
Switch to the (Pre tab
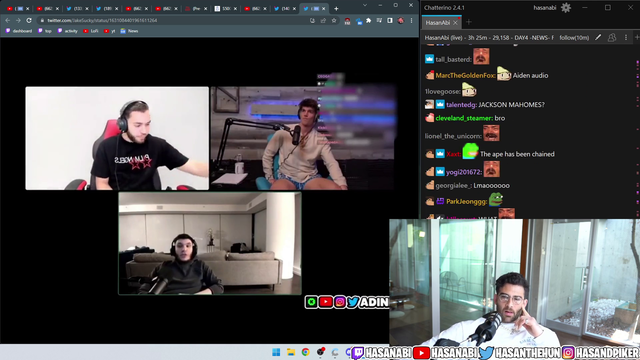point(196,9)
